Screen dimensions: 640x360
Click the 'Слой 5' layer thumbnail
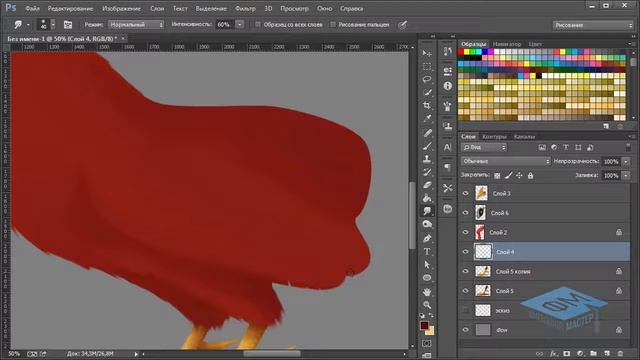point(482,291)
